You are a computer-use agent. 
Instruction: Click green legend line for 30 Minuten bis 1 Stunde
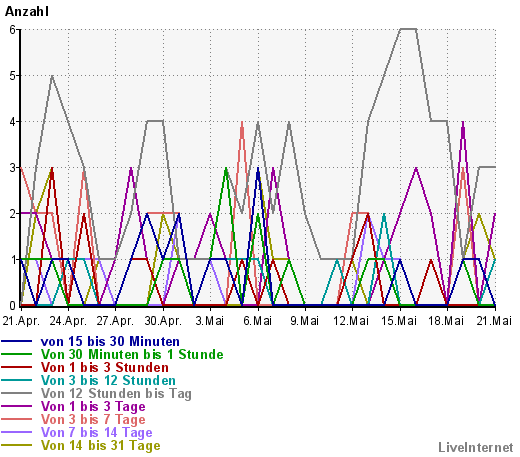coord(17,354)
